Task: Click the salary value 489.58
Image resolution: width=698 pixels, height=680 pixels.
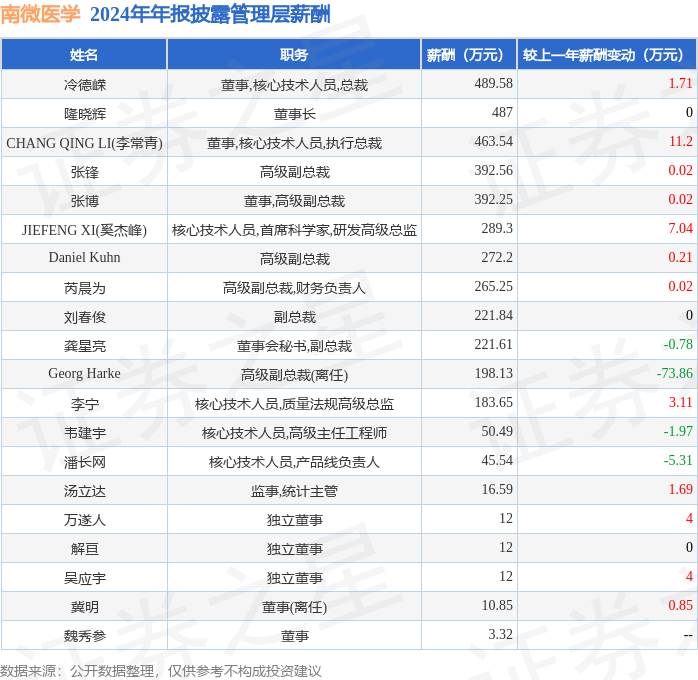Action: click(x=493, y=83)
